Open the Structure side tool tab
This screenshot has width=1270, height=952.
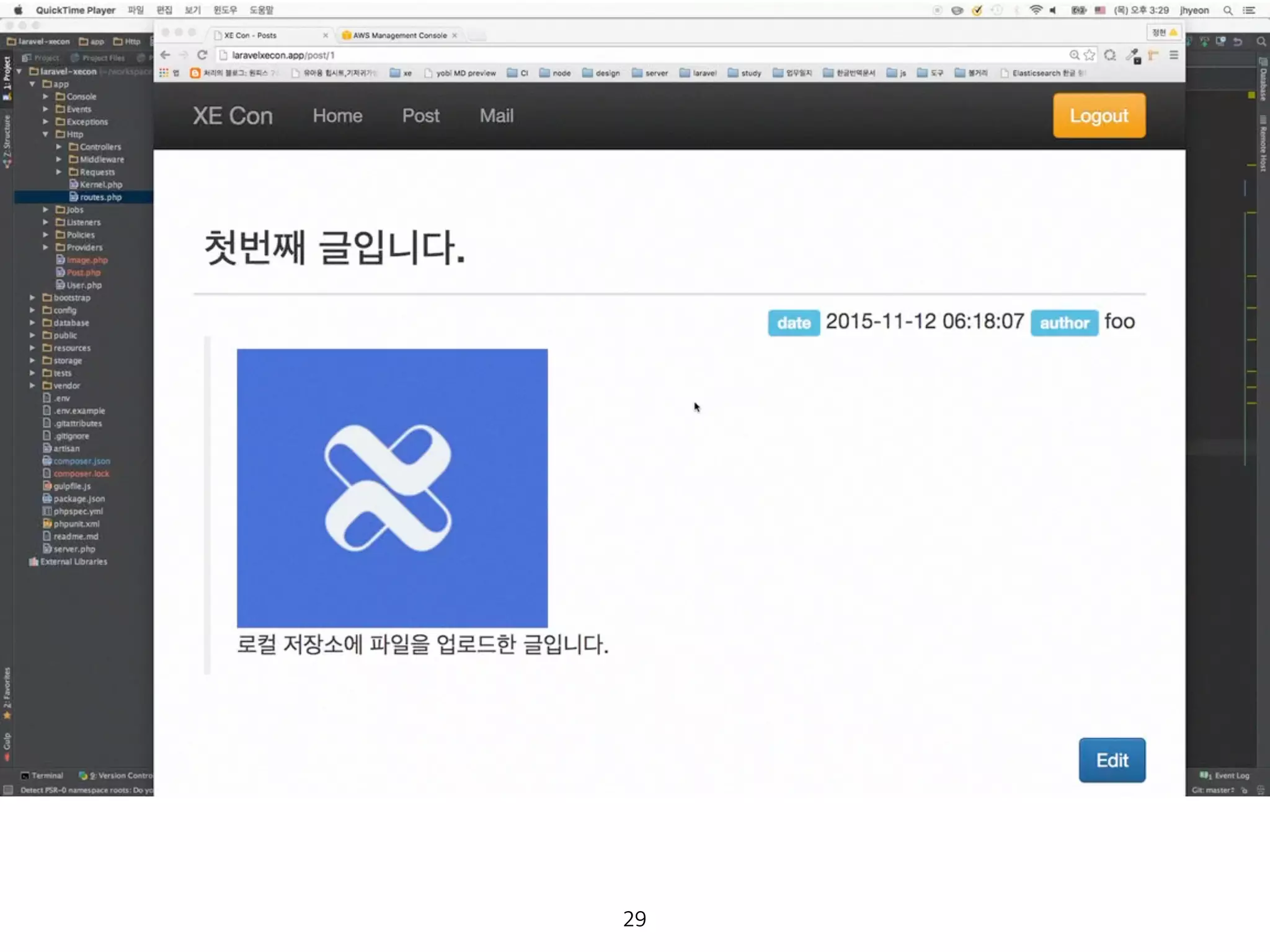[7, 141]
